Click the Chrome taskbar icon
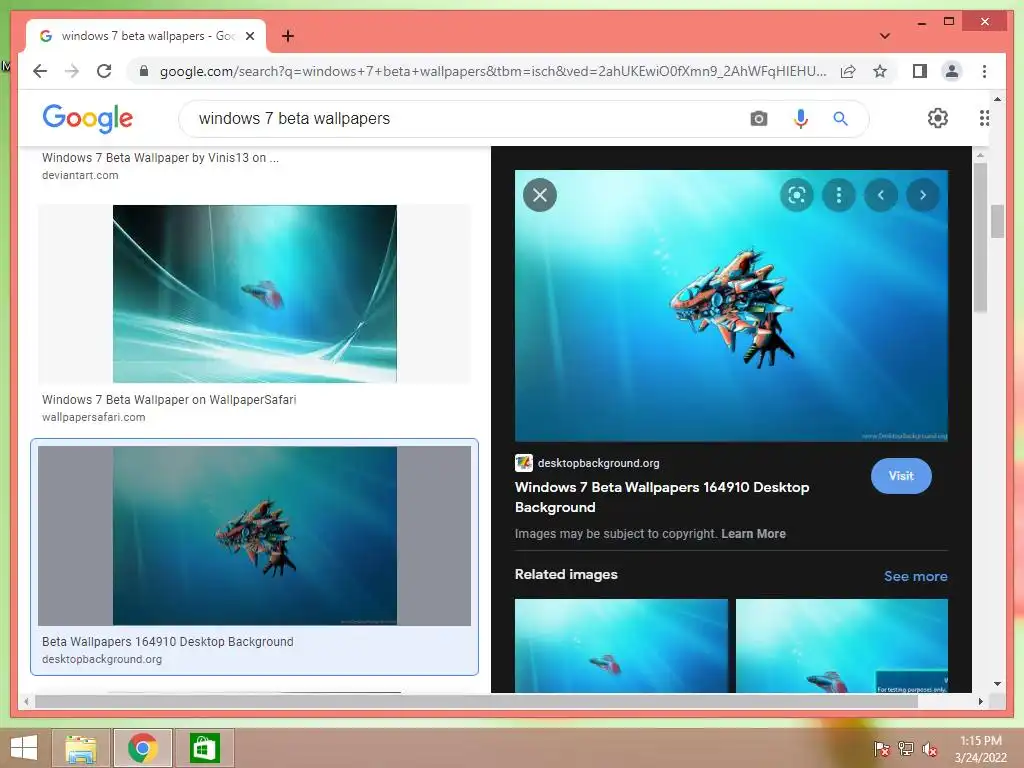This screenshot has height=768, width=1024. [142, 748]
